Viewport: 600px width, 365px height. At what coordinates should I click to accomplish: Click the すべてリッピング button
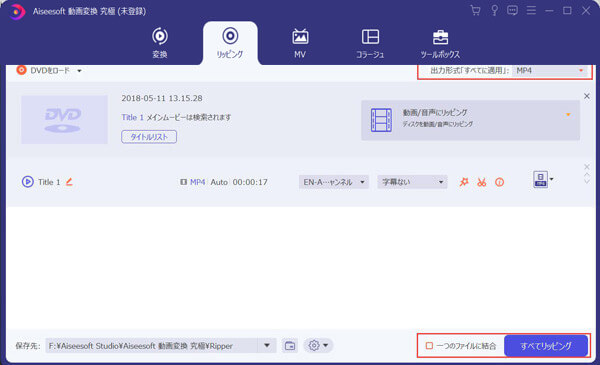click(546, 346)
